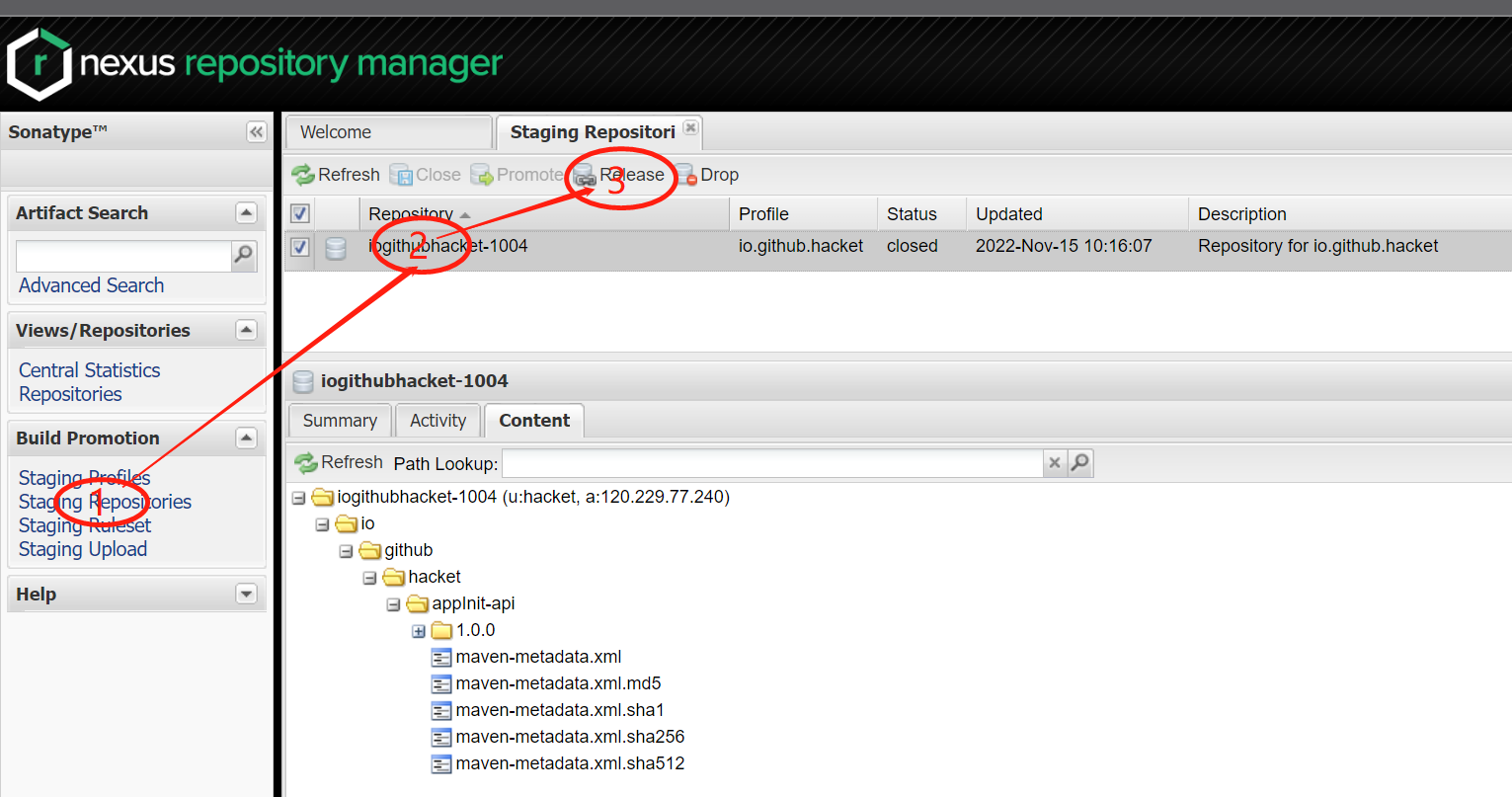Open the Staging Upload link
This screenshot has height=797, width=1512.
pyautogui.click(x=83, y=549)
